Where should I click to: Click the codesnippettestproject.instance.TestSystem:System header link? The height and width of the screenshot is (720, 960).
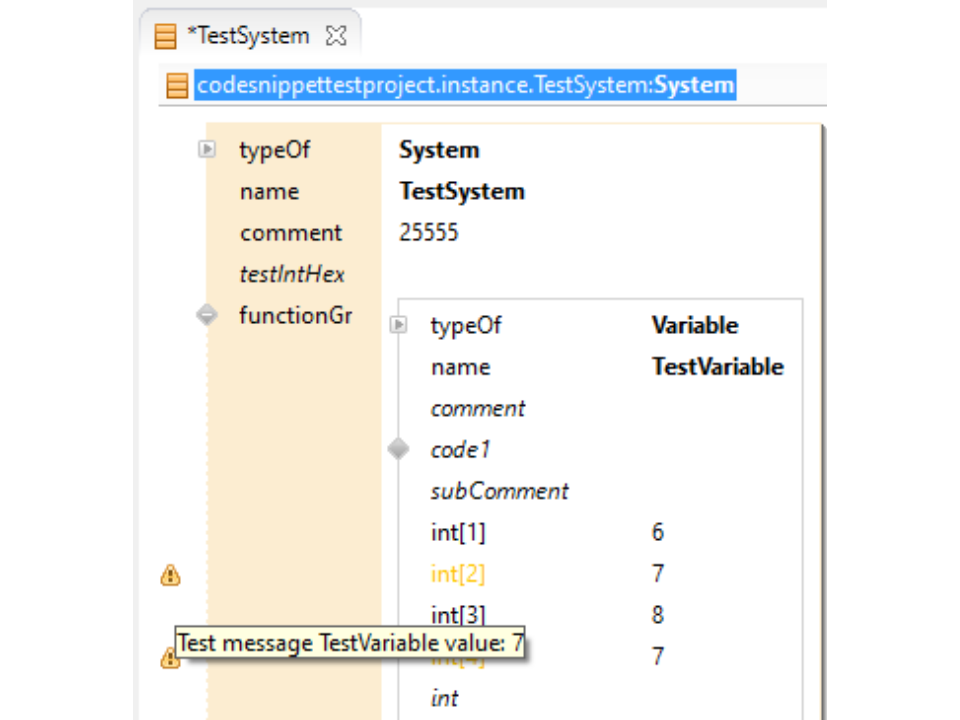465,86
